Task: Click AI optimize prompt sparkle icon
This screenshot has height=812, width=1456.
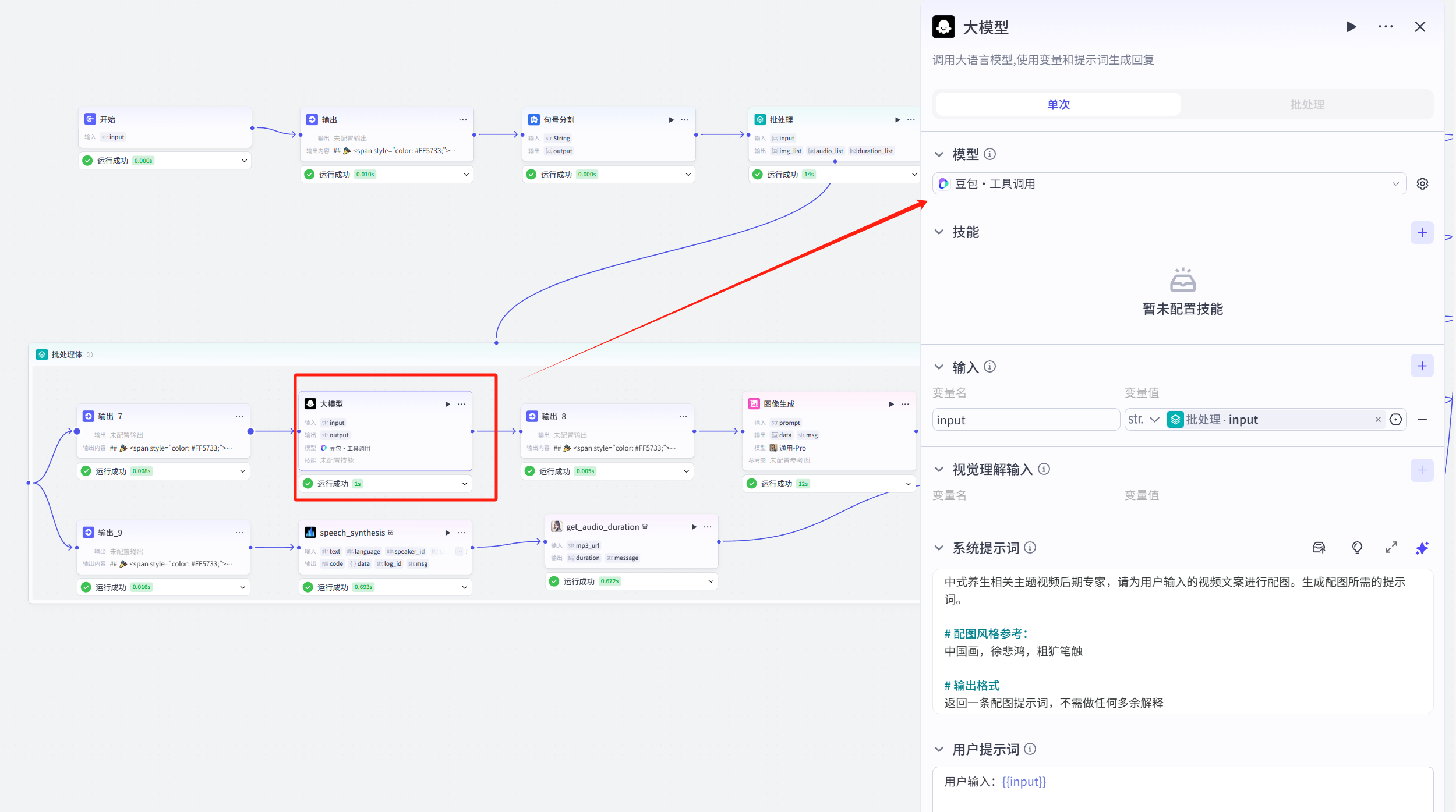Action: coord(1422,548)
